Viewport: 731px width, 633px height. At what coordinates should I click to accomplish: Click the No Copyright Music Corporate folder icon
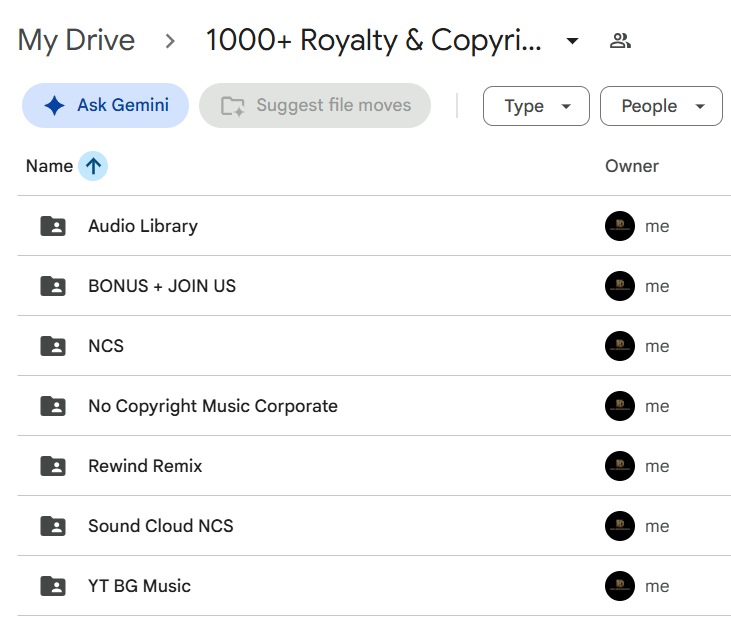53,406
